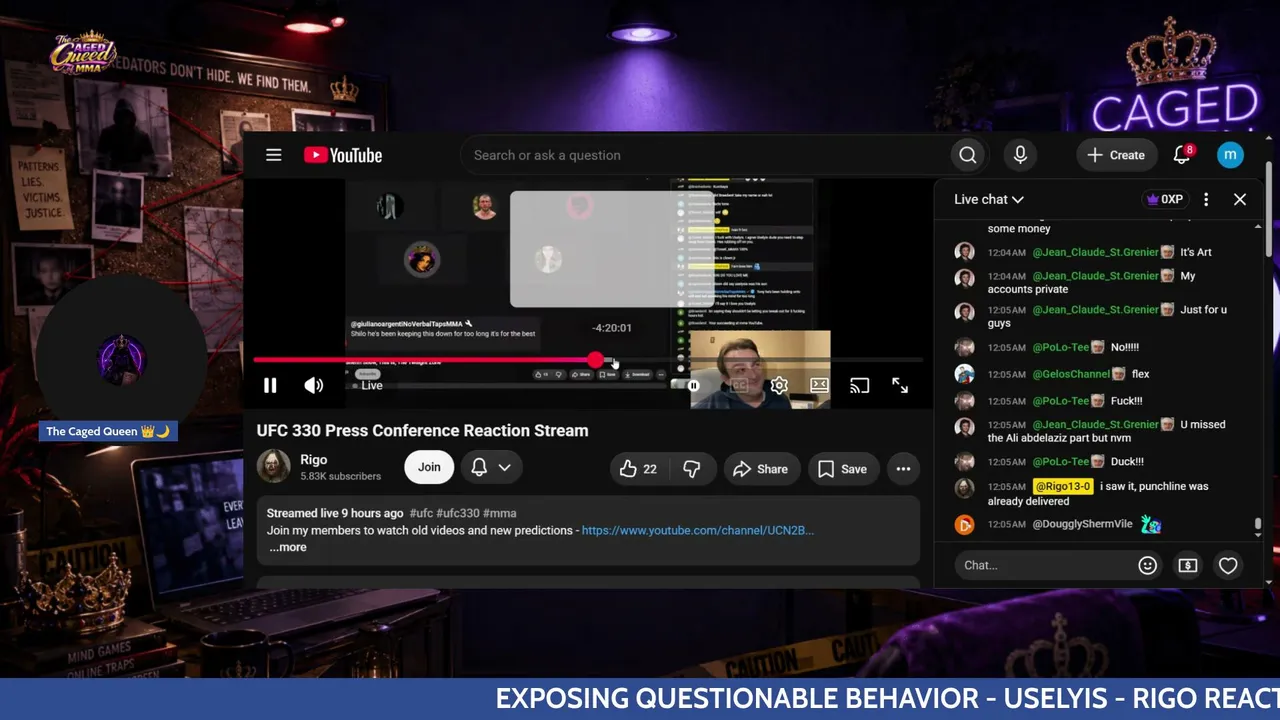Click the 0XP crown badge
This screenshot has height=720, width=1280.
(1165, 199)
